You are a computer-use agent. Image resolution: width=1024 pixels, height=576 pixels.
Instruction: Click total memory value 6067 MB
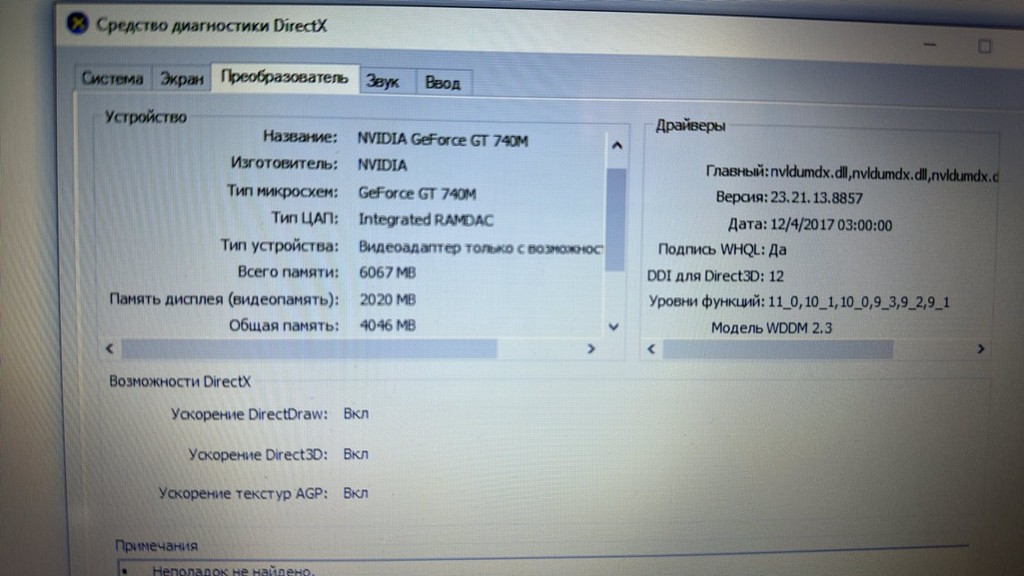click(387, 272)
